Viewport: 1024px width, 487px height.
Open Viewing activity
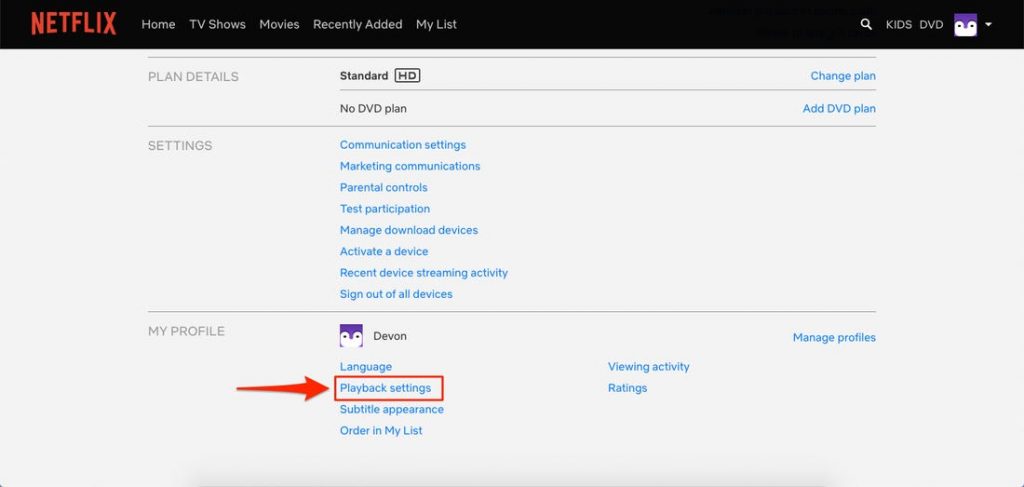click(x=648, y=367)
